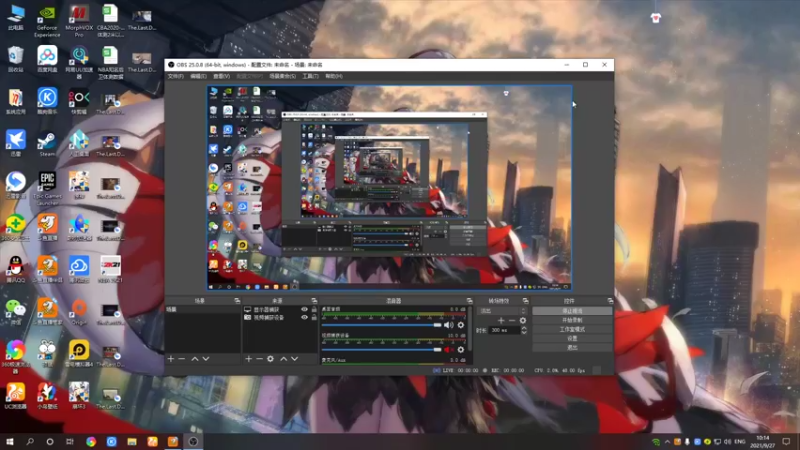Viewport: 800px width, 450px height.
Task: Move scene up using Scenes panel up arrow
Action: (195, 359)
